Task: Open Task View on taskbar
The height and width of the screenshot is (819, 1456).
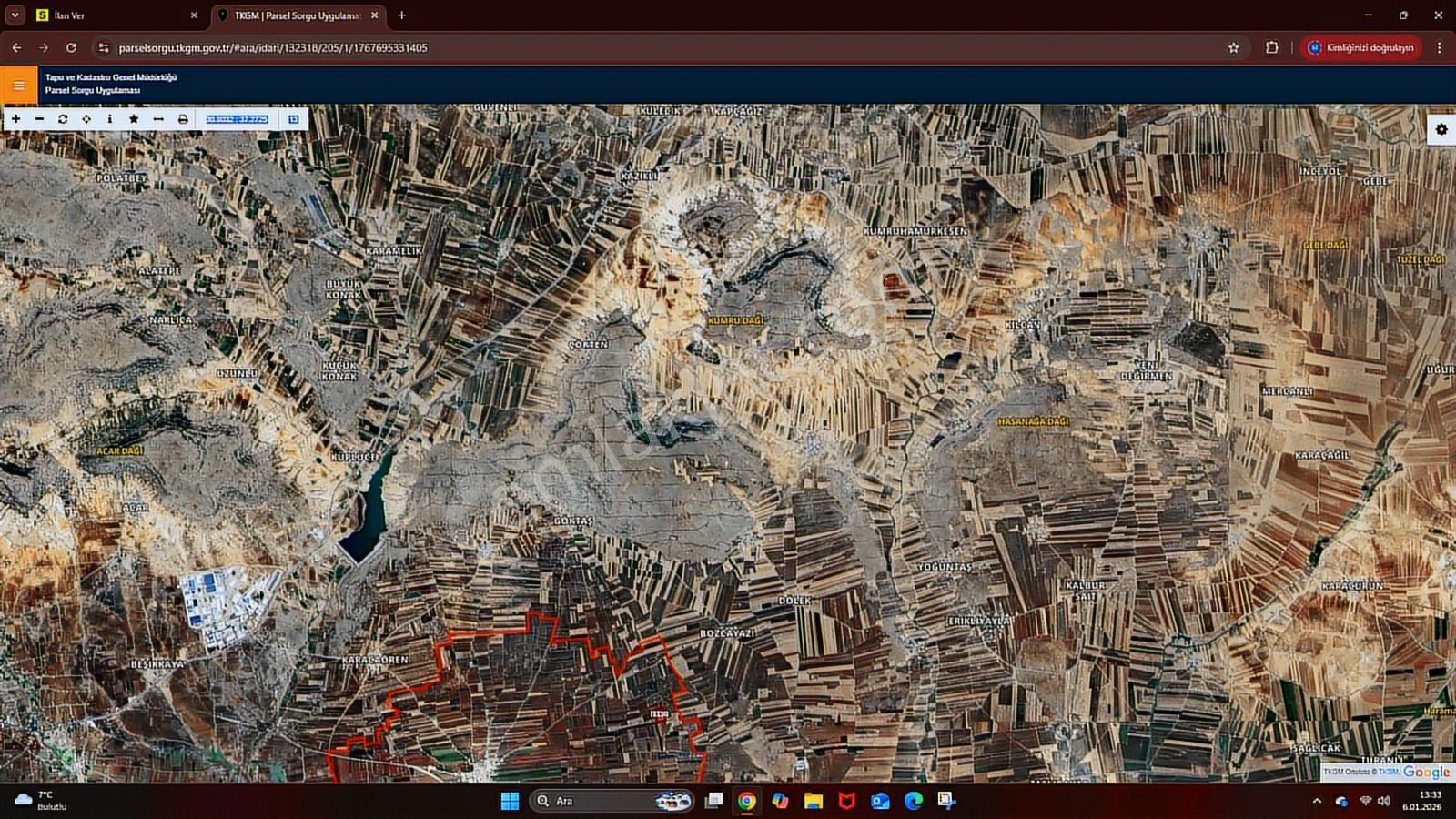Action: [714, 801]
